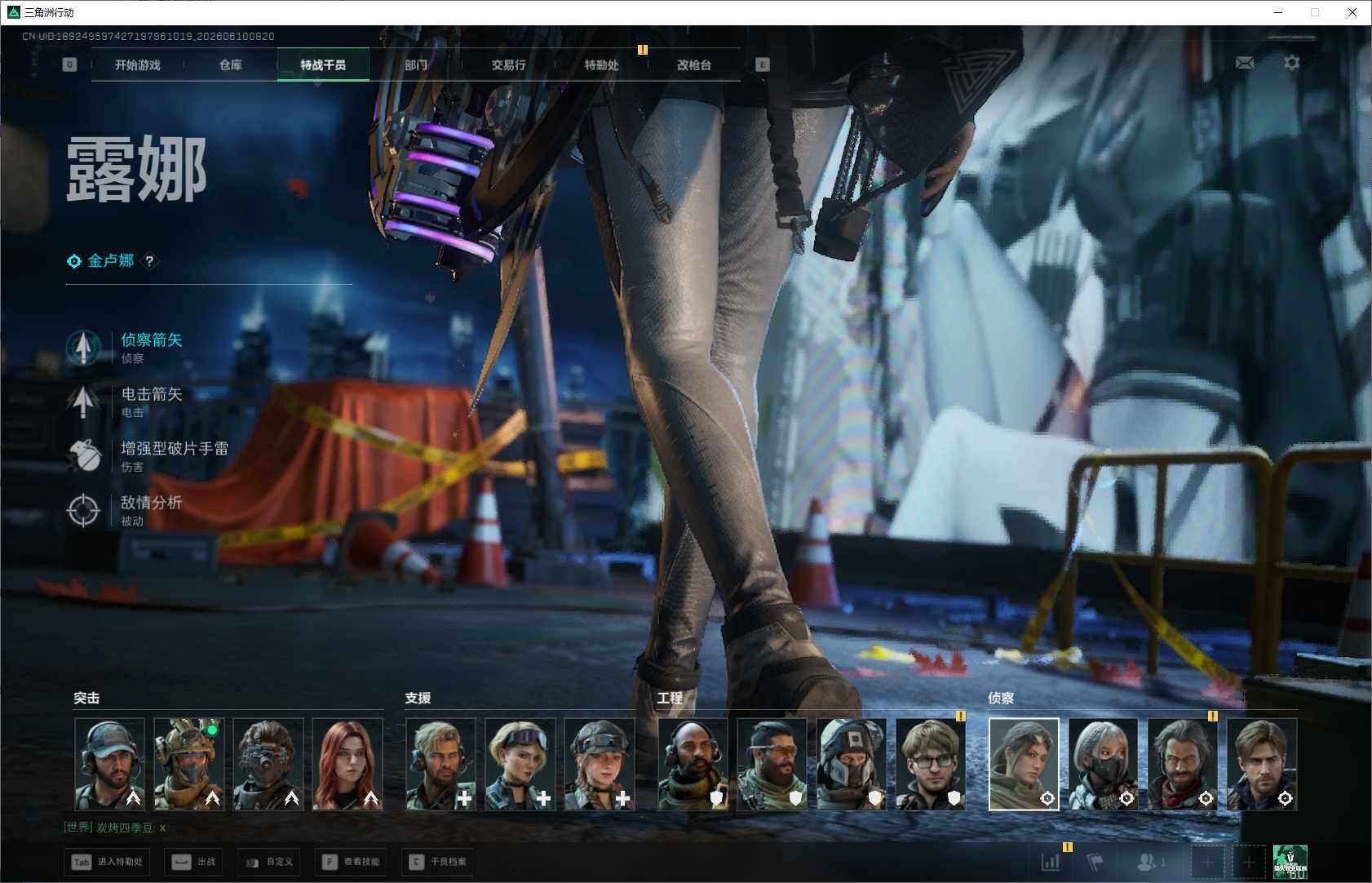The width and height of the screenshot is (1372, 883).
Task: Click the 工程 class heading
Action: [670, 698]
